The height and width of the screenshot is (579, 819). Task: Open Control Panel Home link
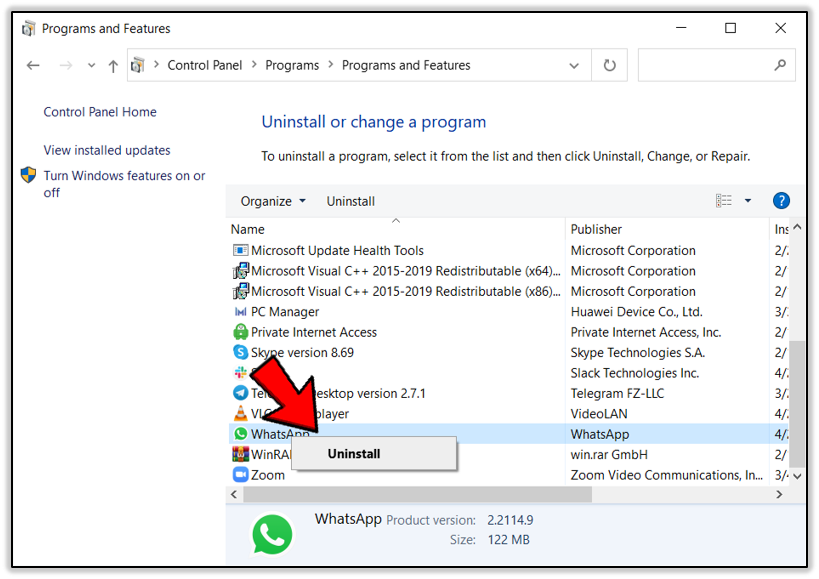pos(100,112)
